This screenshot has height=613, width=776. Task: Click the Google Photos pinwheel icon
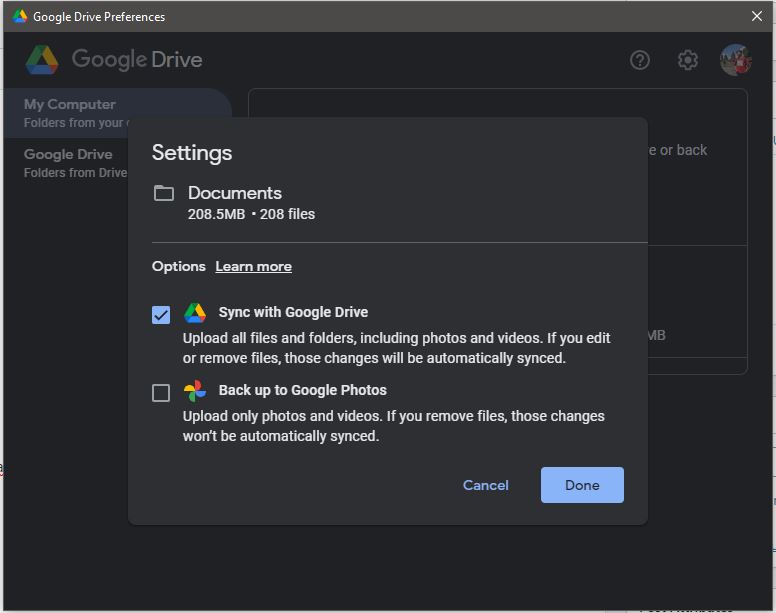(195, 391)
